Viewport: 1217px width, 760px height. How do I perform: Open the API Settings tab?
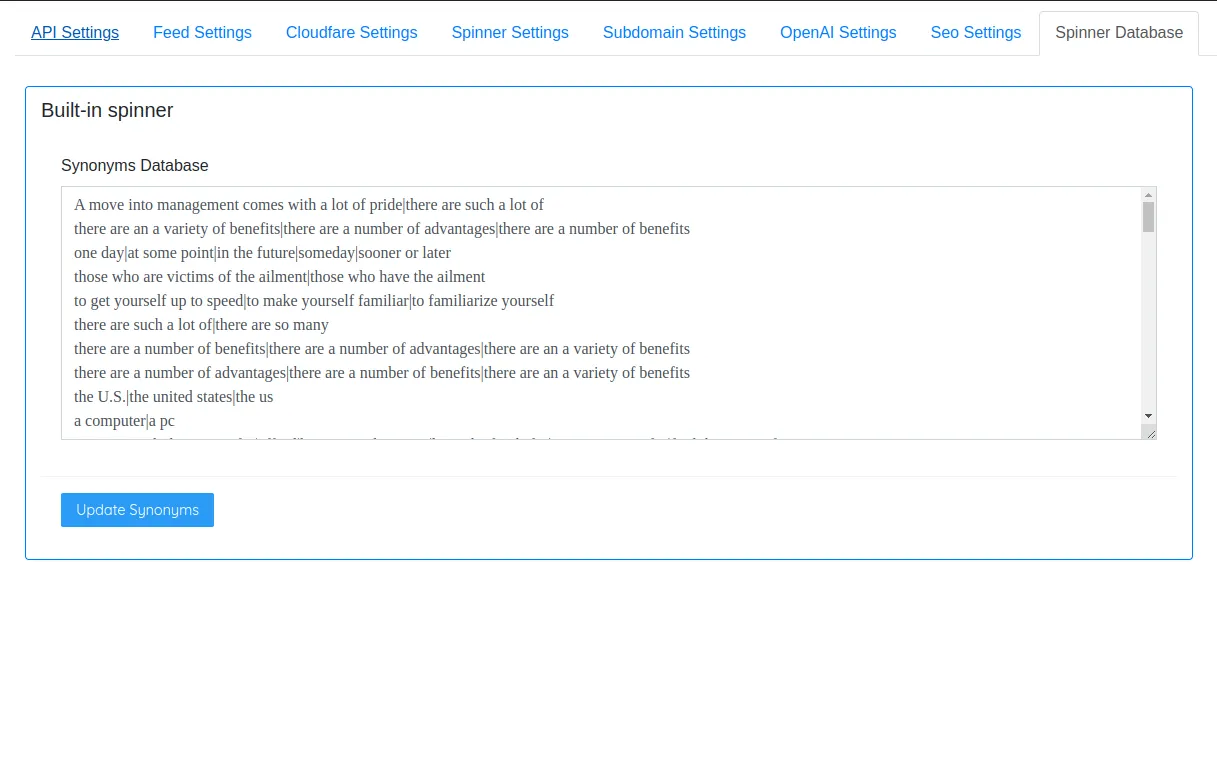coord(75,32)
